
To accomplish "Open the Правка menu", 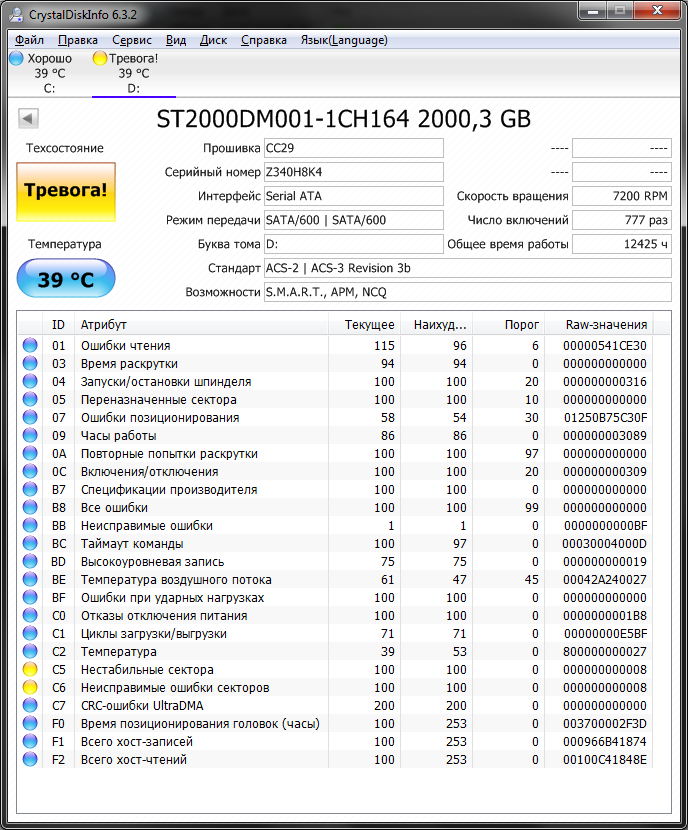I will [x=78, y=40].
